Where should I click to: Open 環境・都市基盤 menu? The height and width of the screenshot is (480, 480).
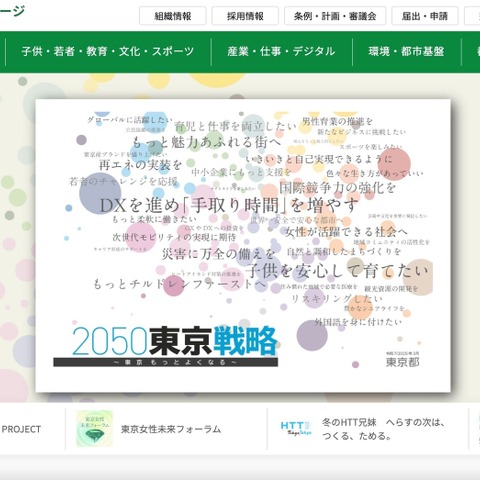coord(406,52)
